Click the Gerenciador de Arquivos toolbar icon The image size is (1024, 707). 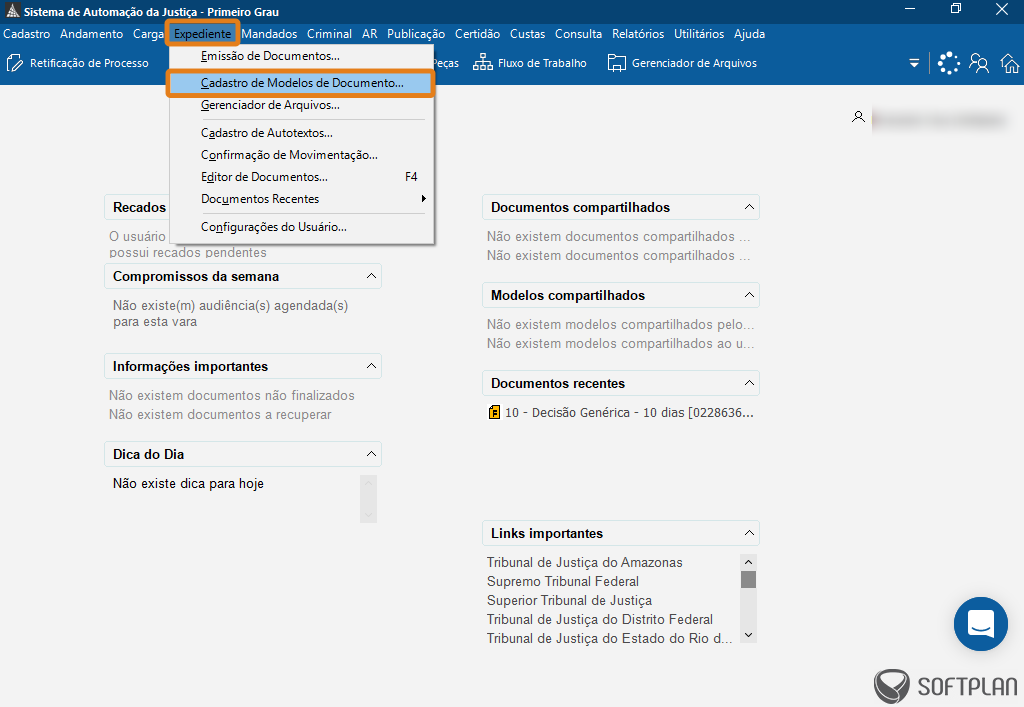coord(616,63)
